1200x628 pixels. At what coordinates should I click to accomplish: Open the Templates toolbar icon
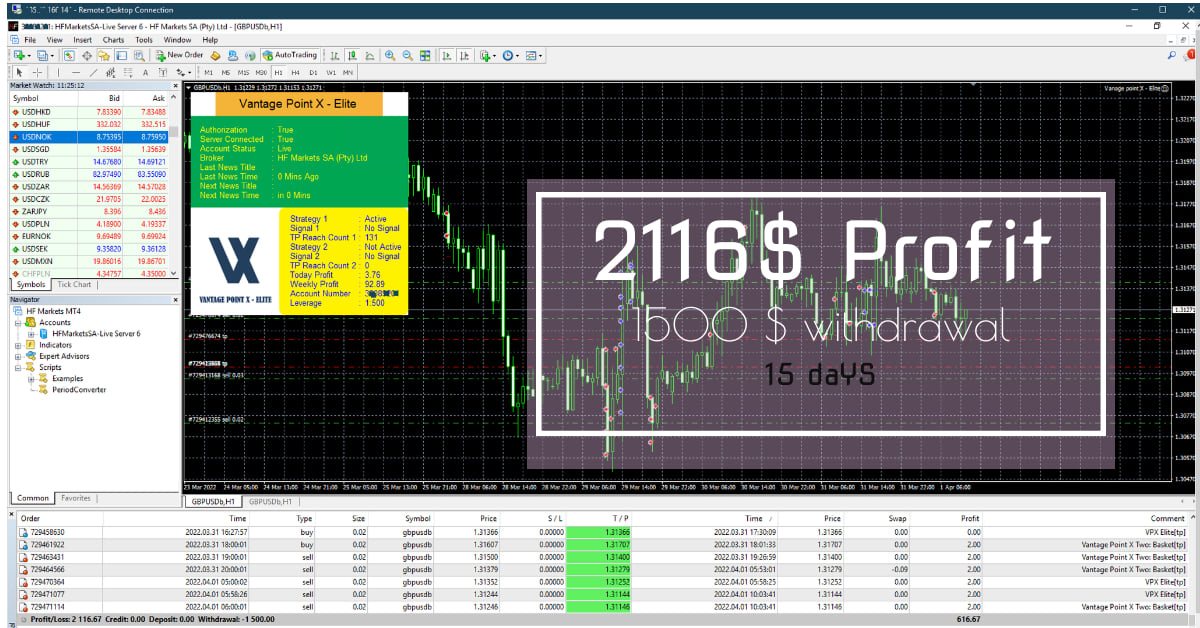[531, 55]
